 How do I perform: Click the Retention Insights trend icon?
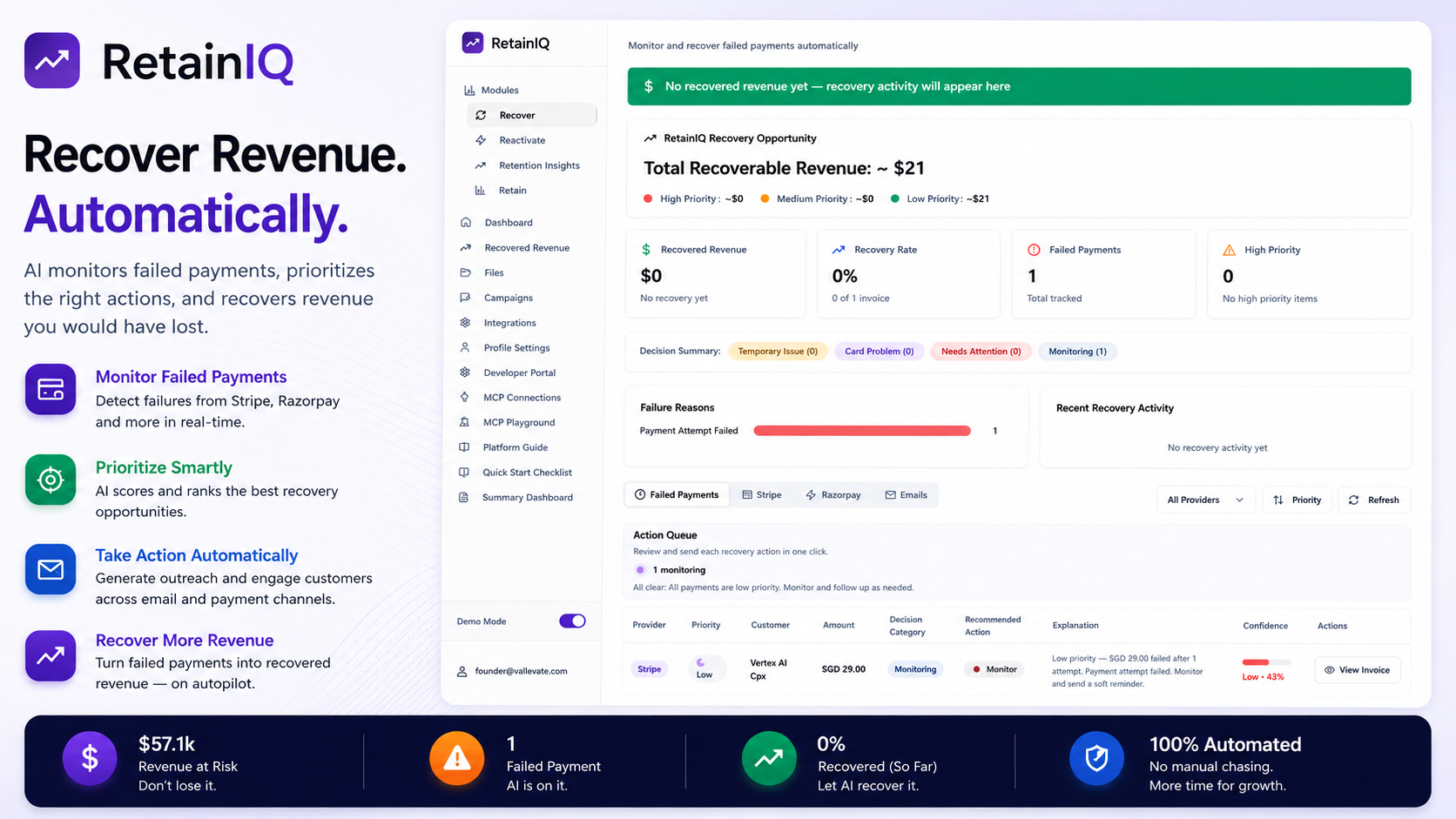pos(480,165)
